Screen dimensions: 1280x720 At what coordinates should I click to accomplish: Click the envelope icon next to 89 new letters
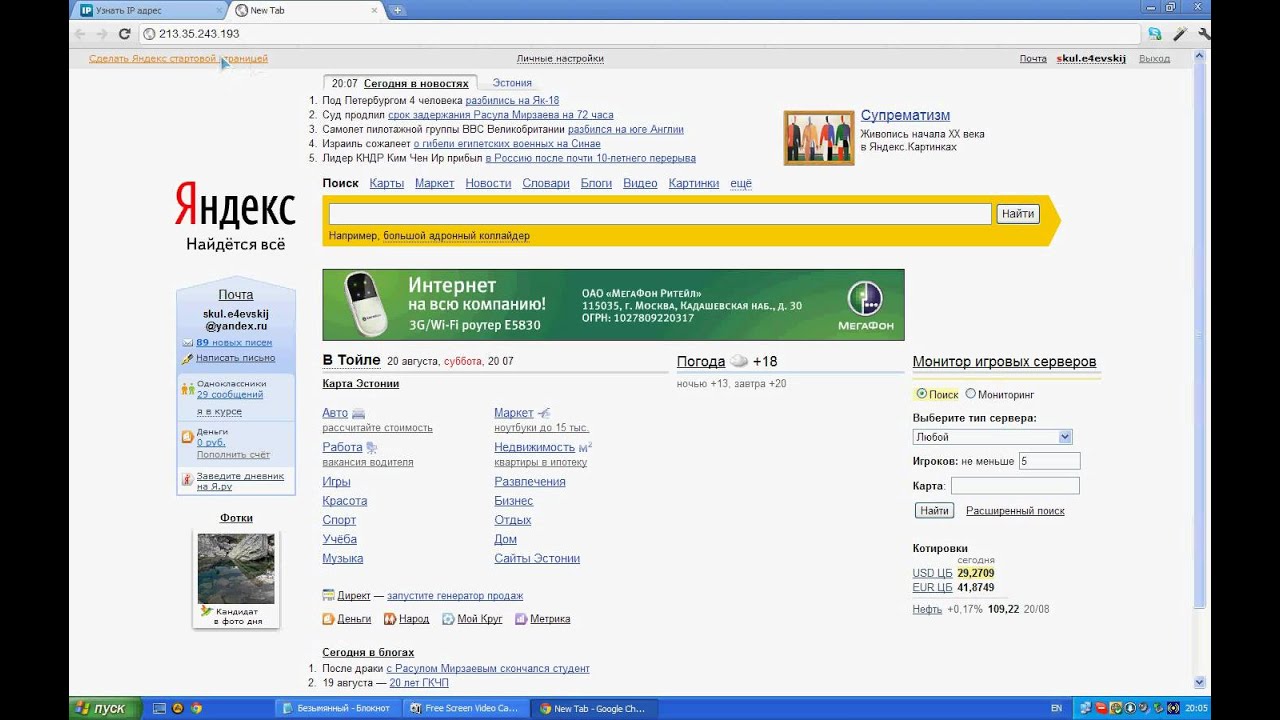click(188, 342)
